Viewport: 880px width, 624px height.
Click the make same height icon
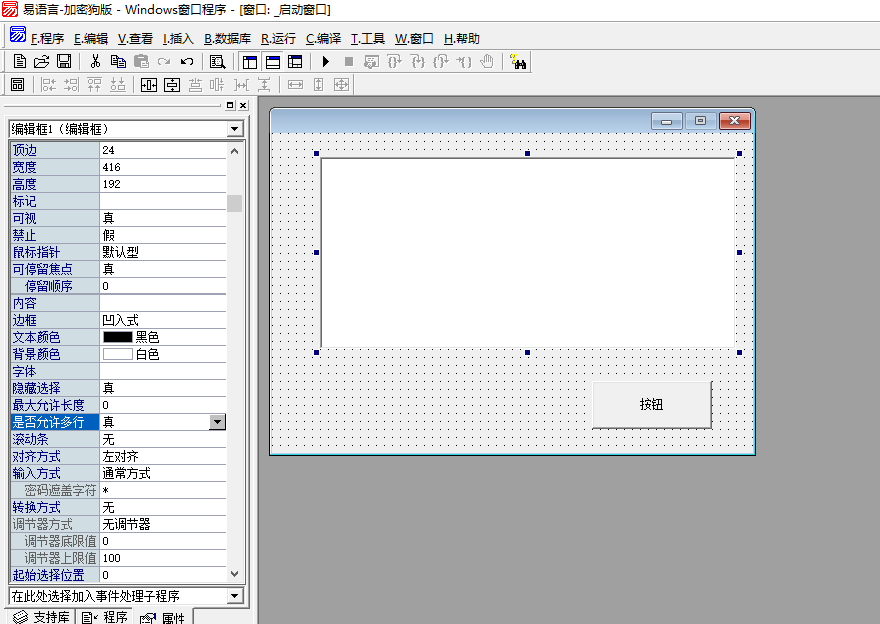(318, 85)
